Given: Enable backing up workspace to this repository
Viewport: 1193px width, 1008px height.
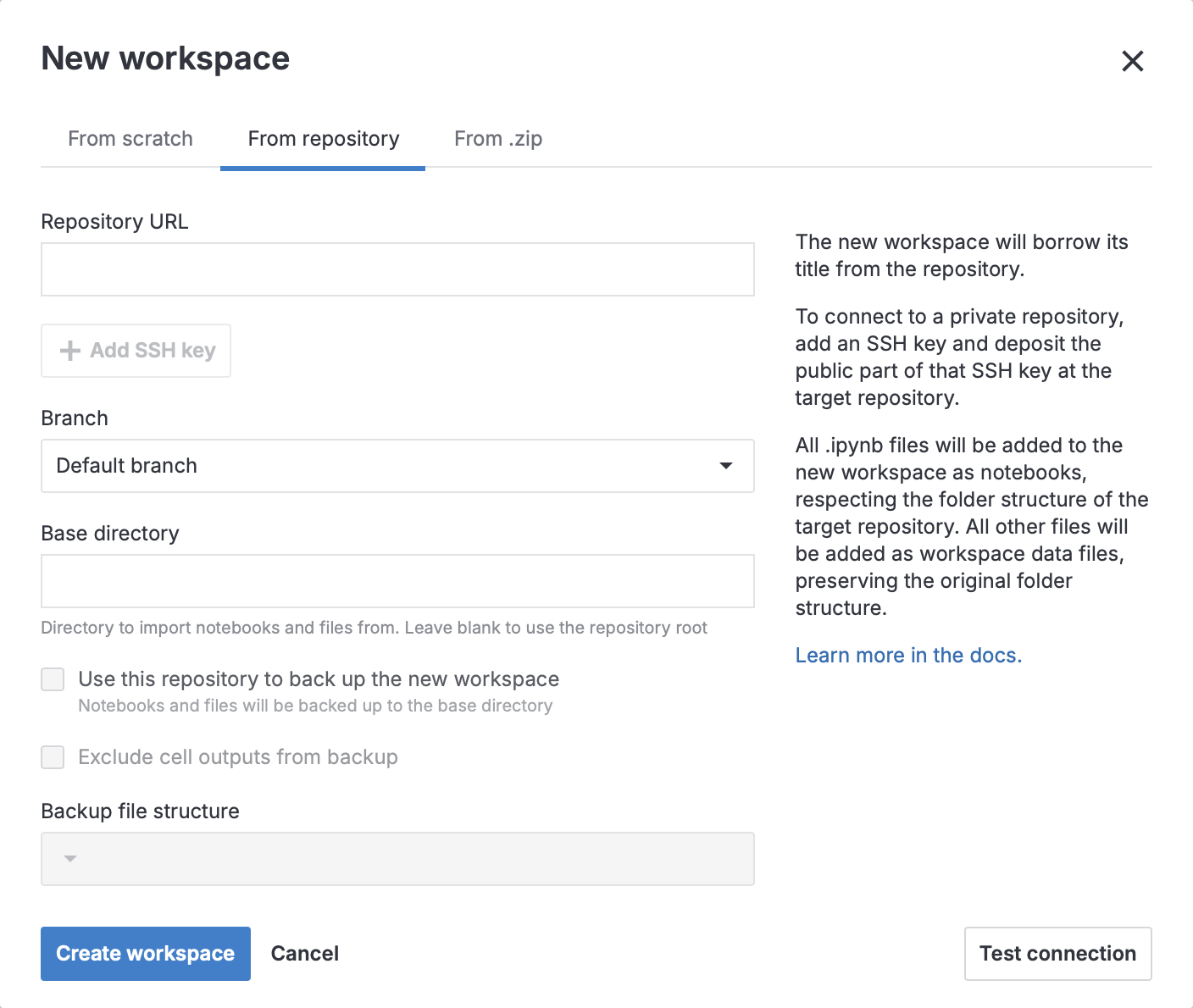Looking at the screenshot, I should [x=52, y=678].
